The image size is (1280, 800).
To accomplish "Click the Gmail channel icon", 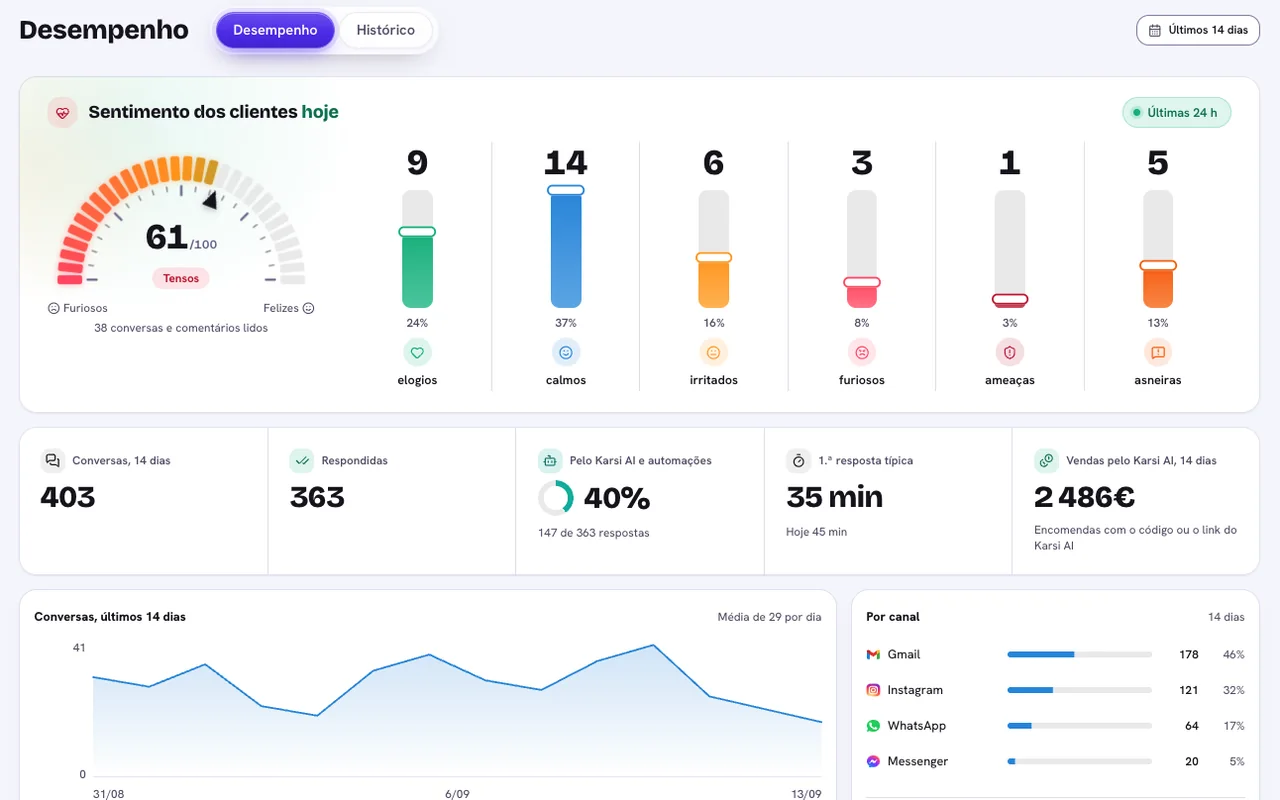I will click(873, 654).
